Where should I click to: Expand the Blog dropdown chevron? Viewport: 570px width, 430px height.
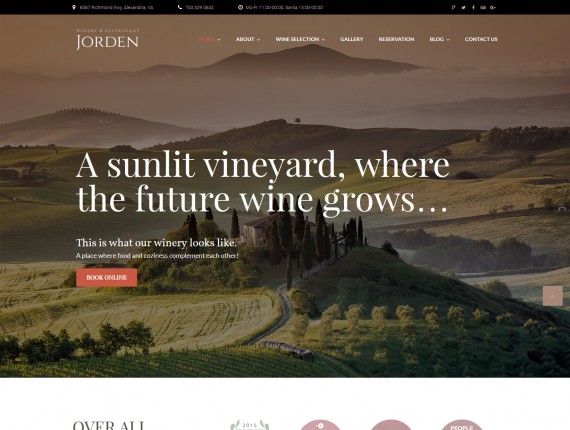coord(448,40)
